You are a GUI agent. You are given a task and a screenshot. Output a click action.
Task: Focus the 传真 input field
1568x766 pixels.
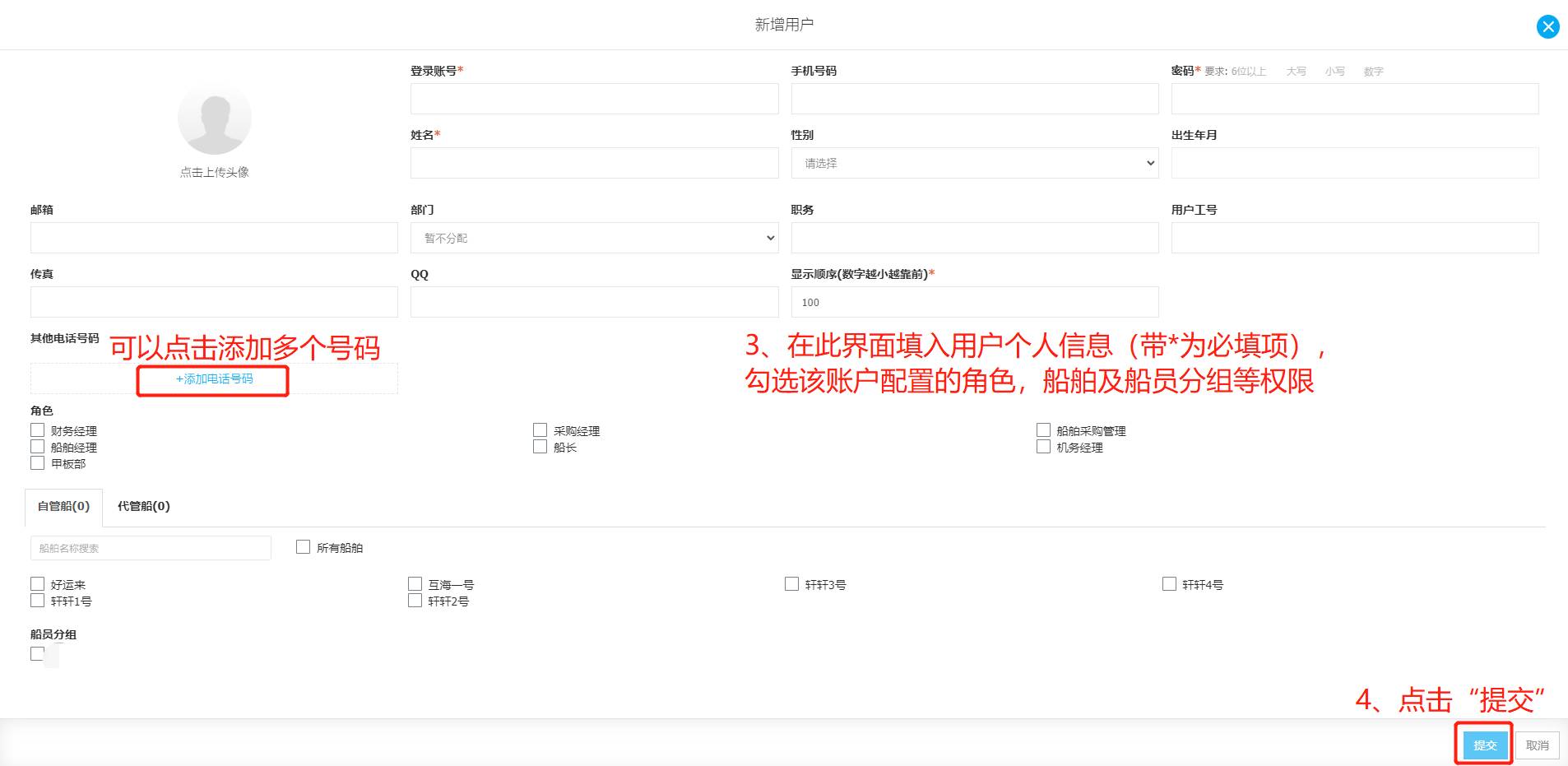click(214, 302)
